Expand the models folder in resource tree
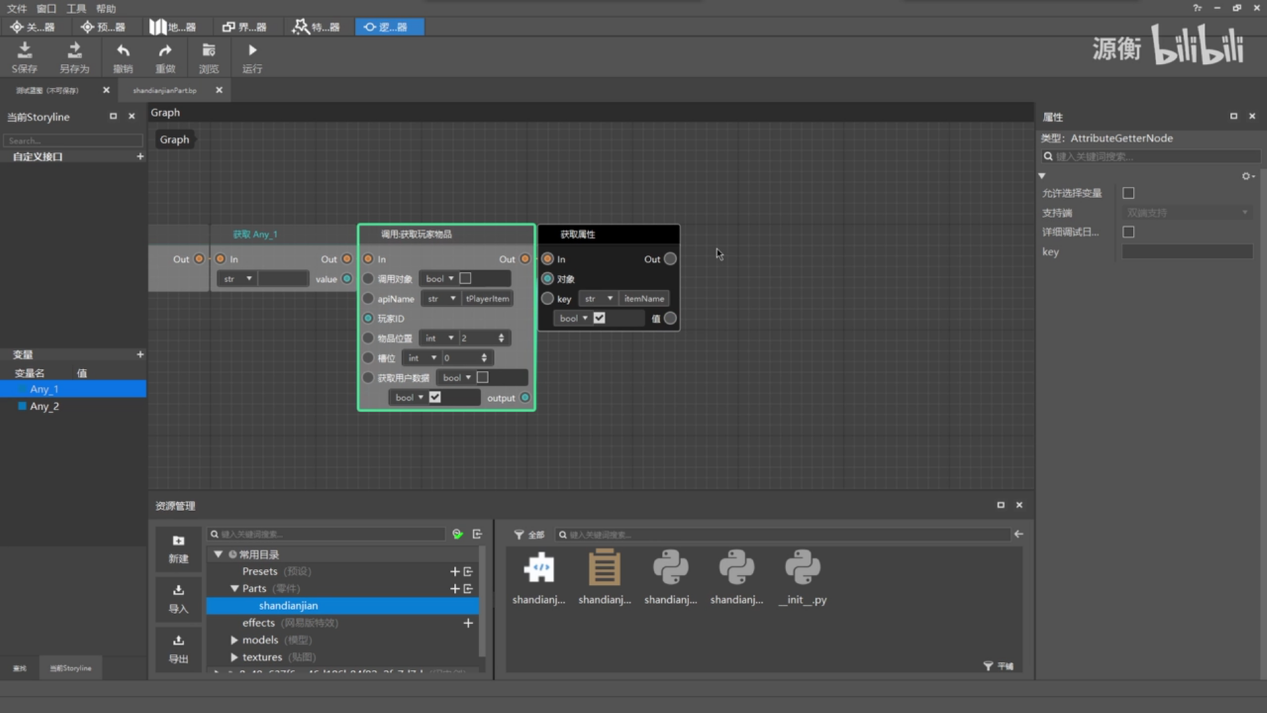The width and height of the screenshot is (1267, 713). tap(234, 640)
